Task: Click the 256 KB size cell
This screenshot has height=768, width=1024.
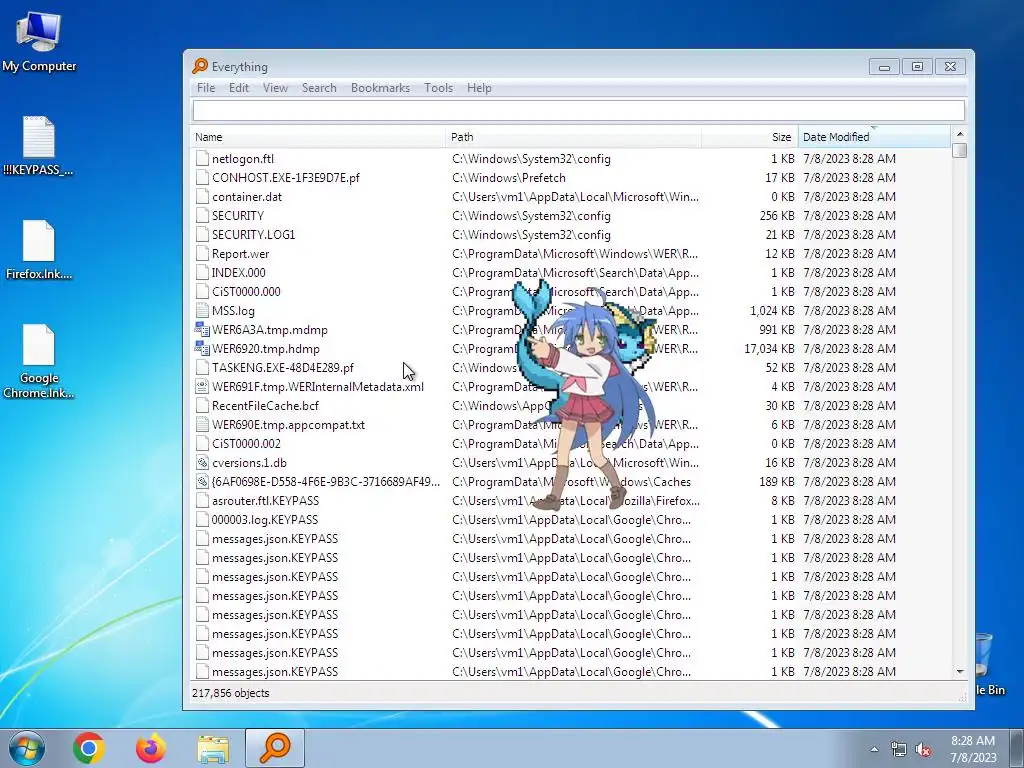Action: pos(777,216)
